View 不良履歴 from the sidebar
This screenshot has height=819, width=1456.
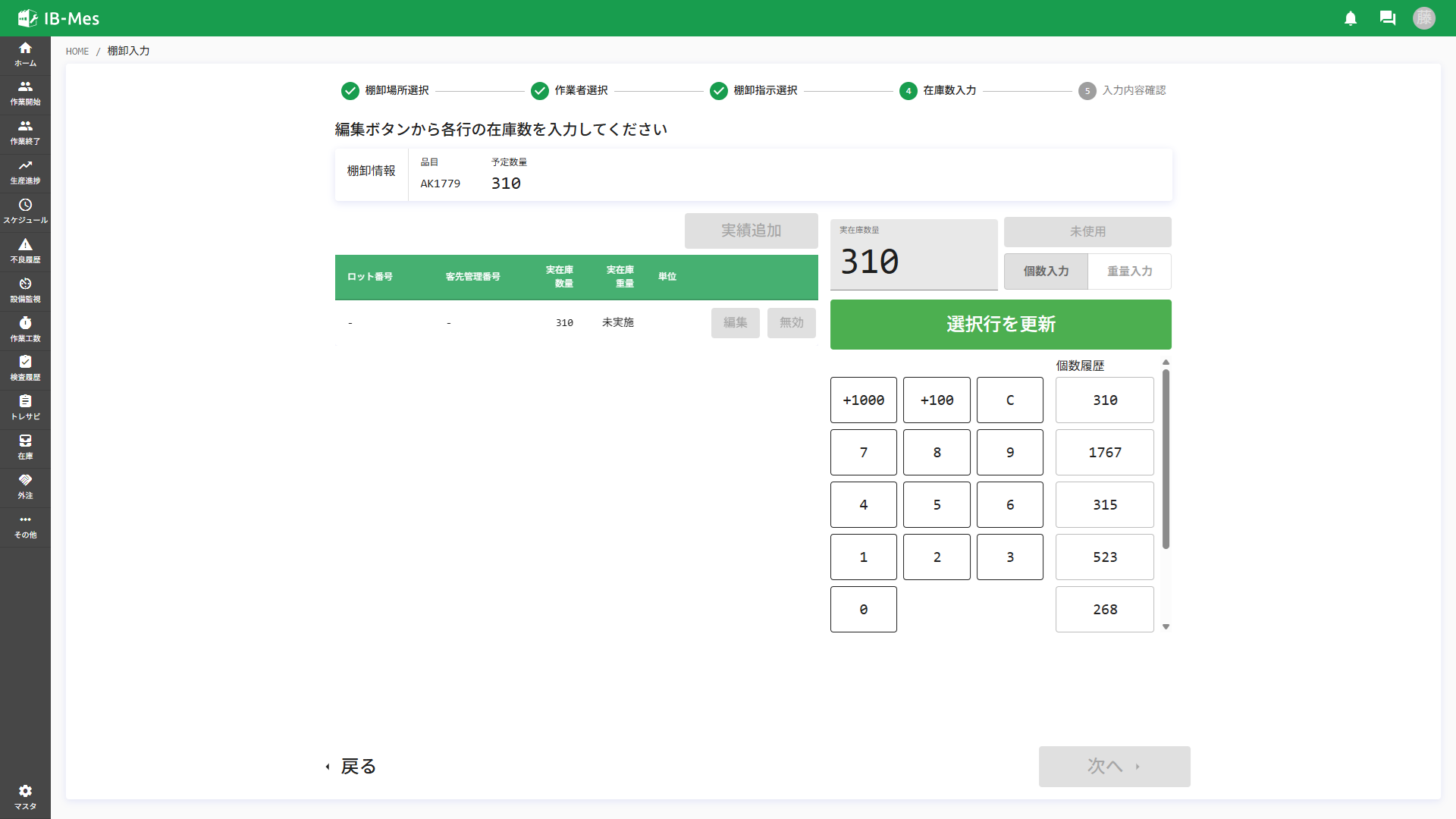pos(25,250)
